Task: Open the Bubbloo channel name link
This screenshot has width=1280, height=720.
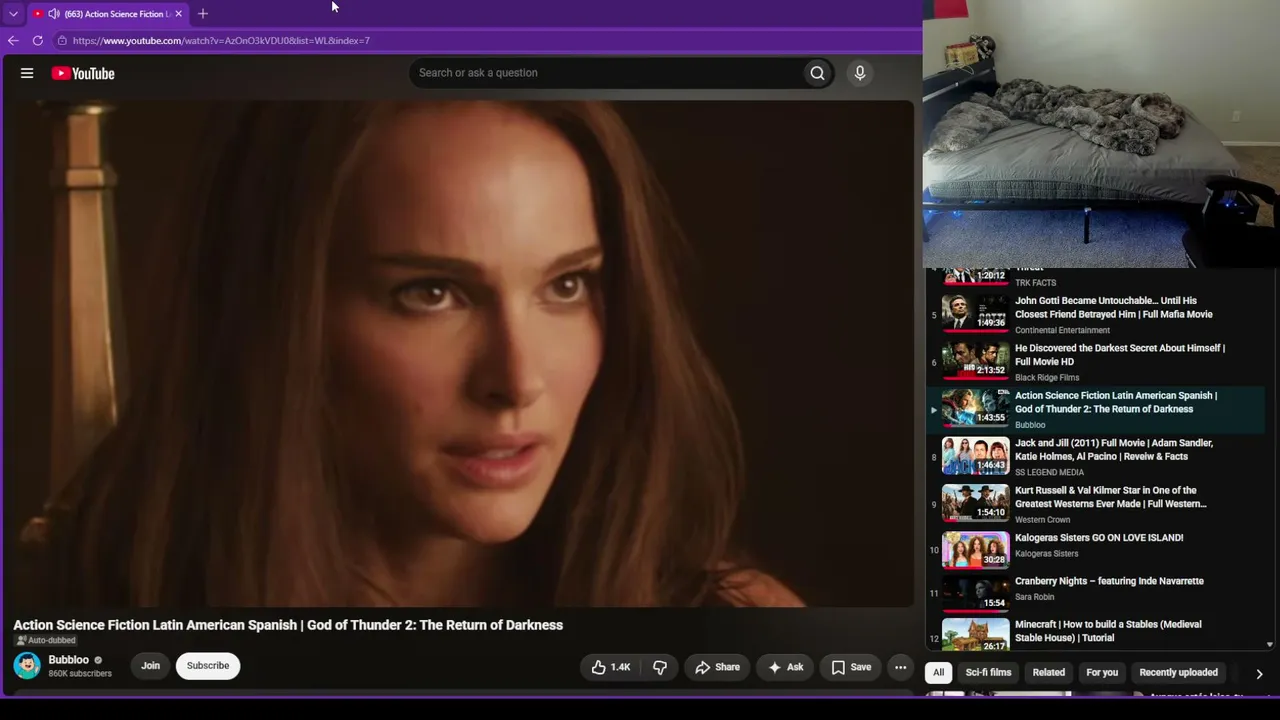Action: [x=68, y=660]
